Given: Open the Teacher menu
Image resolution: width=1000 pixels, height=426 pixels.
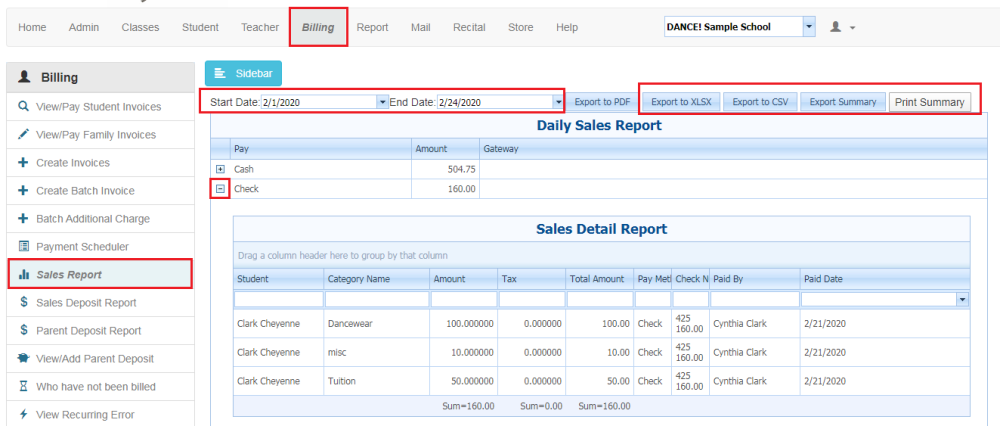Looking at the screenshot, I should tap(260, 27).
